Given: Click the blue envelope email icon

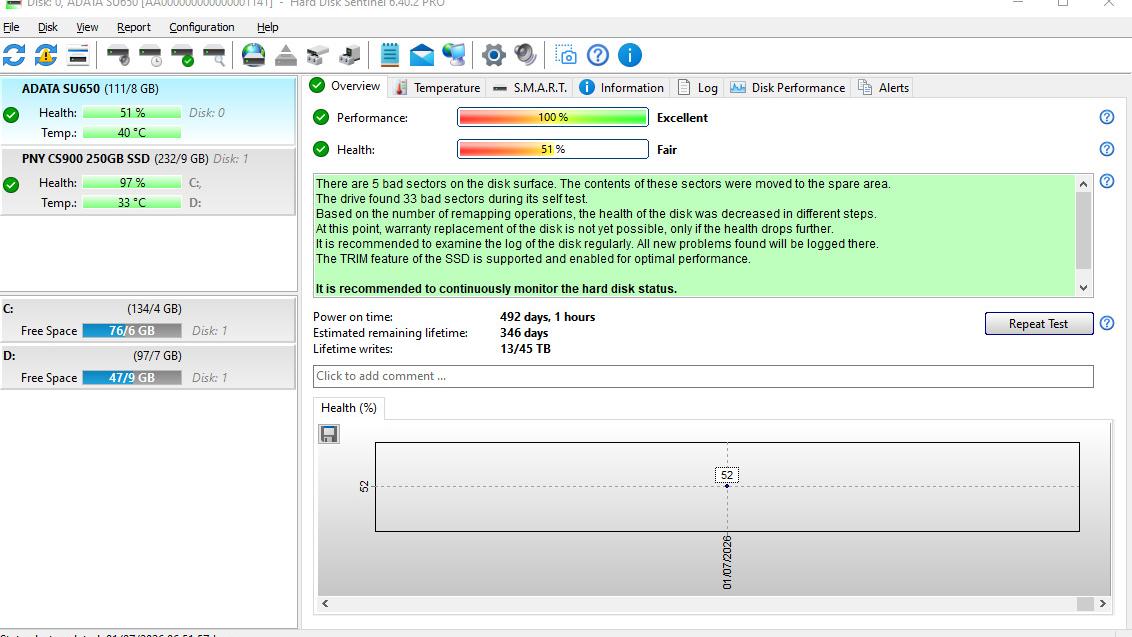Looking at the screenshot, I should [422, 55].
